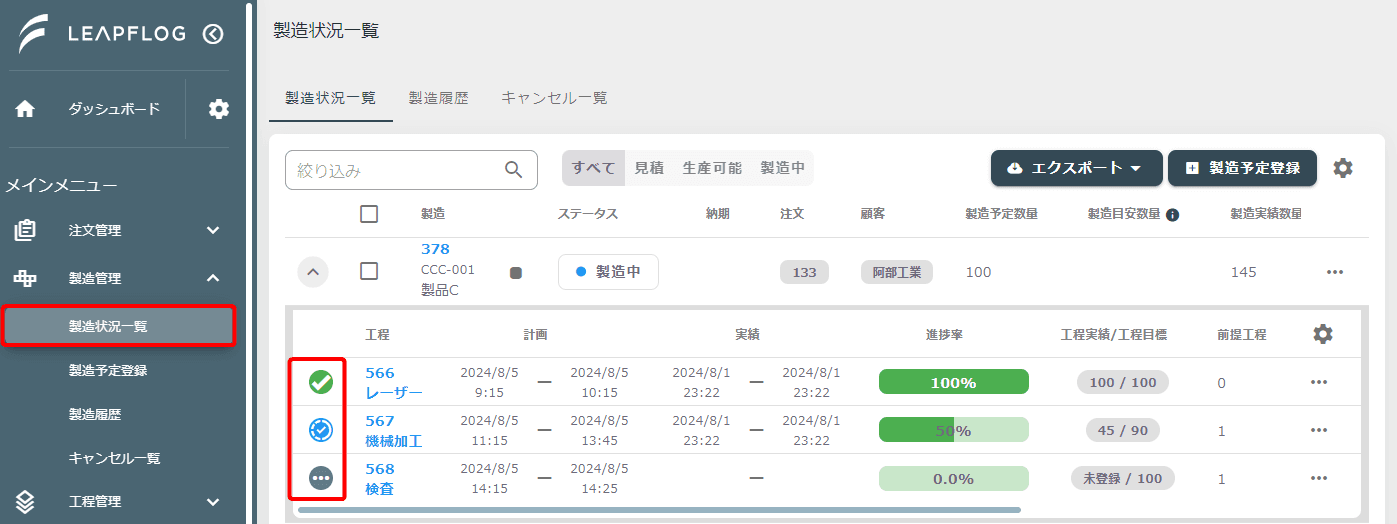
Task: Open 製造予定登録 in the sidebar
Action: coord(108,370)
